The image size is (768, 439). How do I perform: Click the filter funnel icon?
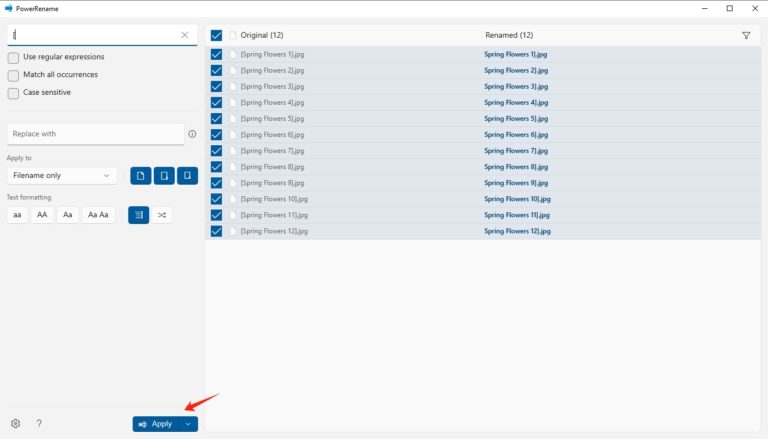point(746,35)
